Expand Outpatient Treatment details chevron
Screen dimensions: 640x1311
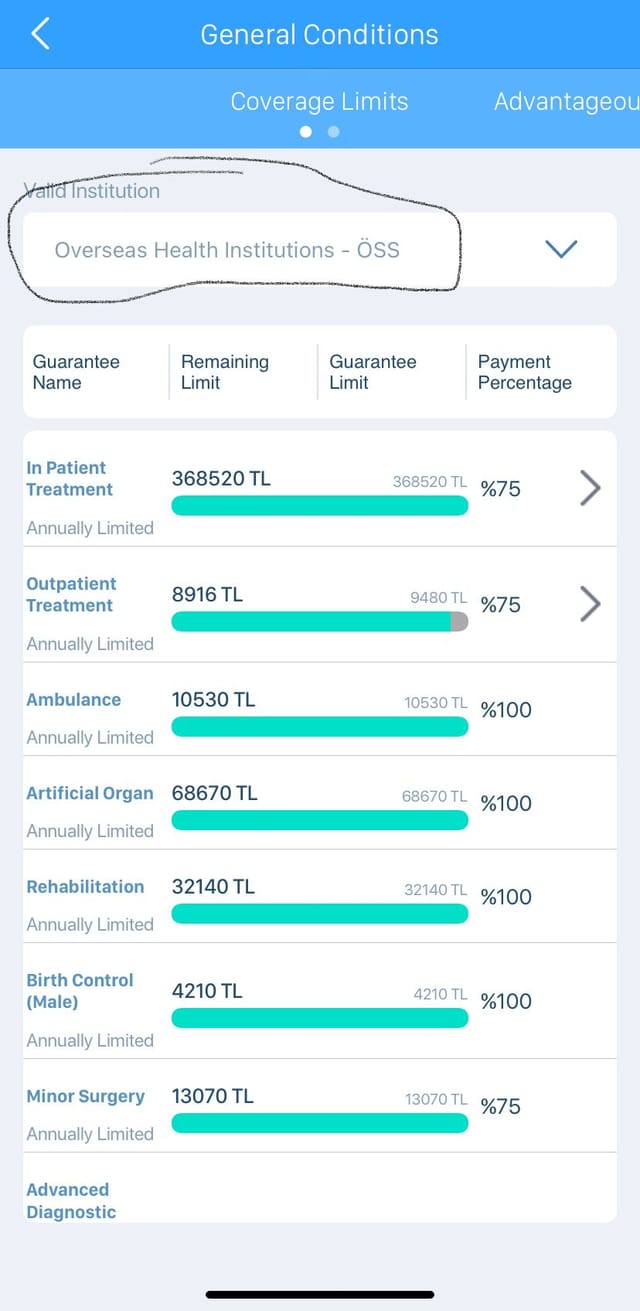click(x=590, y=604)
